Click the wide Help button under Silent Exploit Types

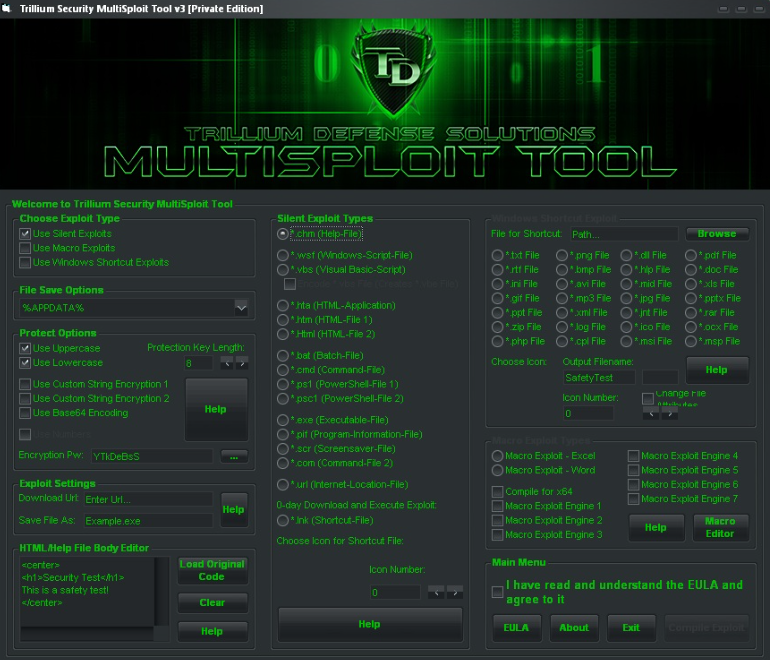coord(370,625)
